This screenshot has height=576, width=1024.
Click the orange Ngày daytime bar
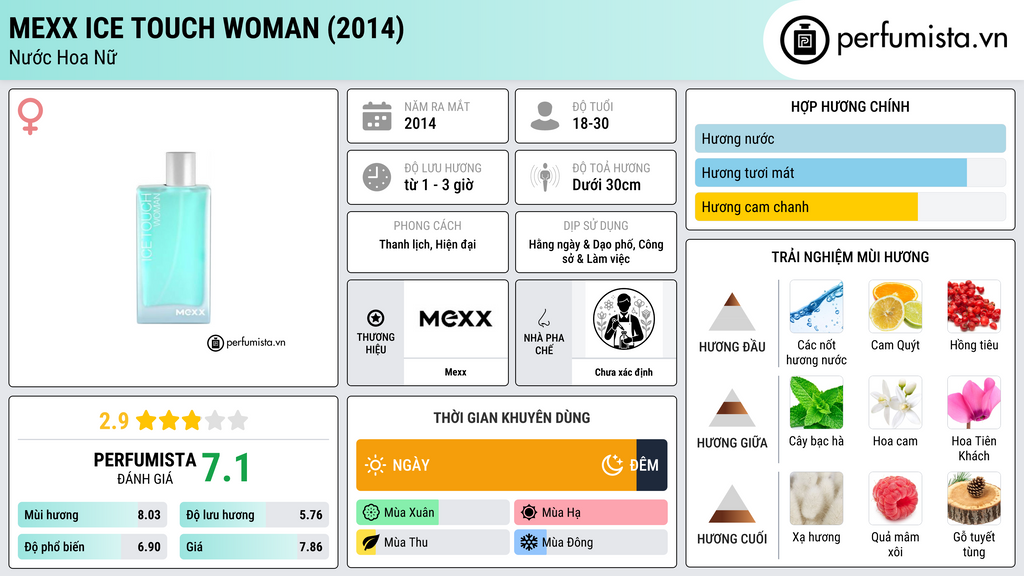496,465
